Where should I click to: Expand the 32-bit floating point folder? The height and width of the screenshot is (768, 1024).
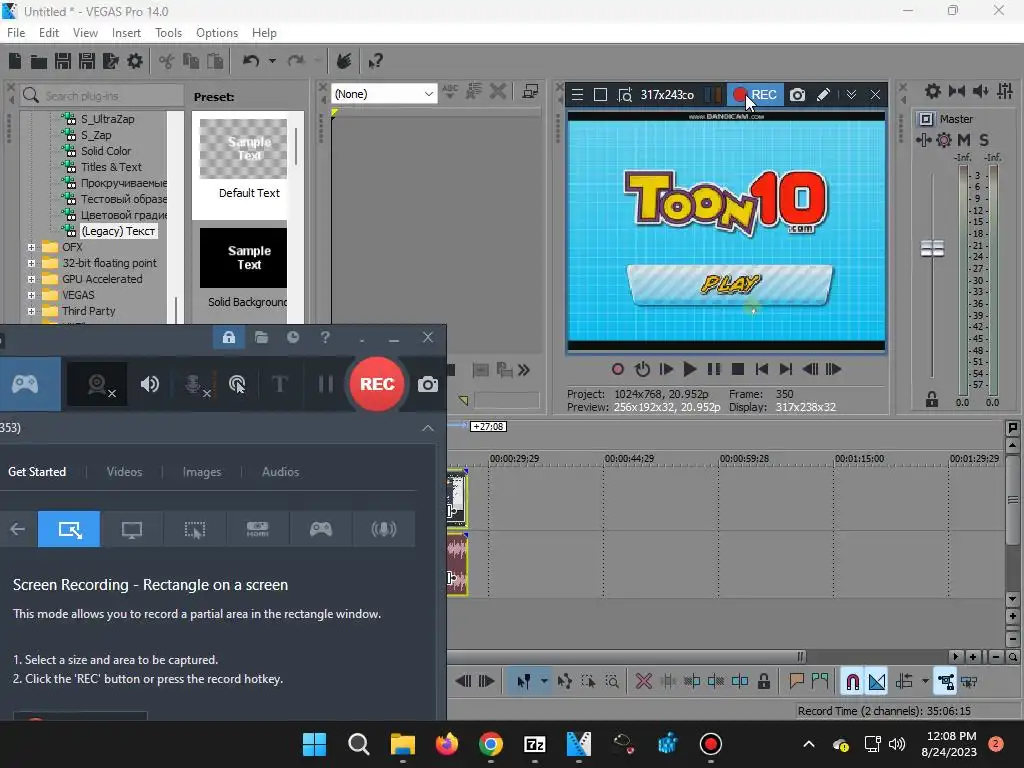[x=31, y=263]
